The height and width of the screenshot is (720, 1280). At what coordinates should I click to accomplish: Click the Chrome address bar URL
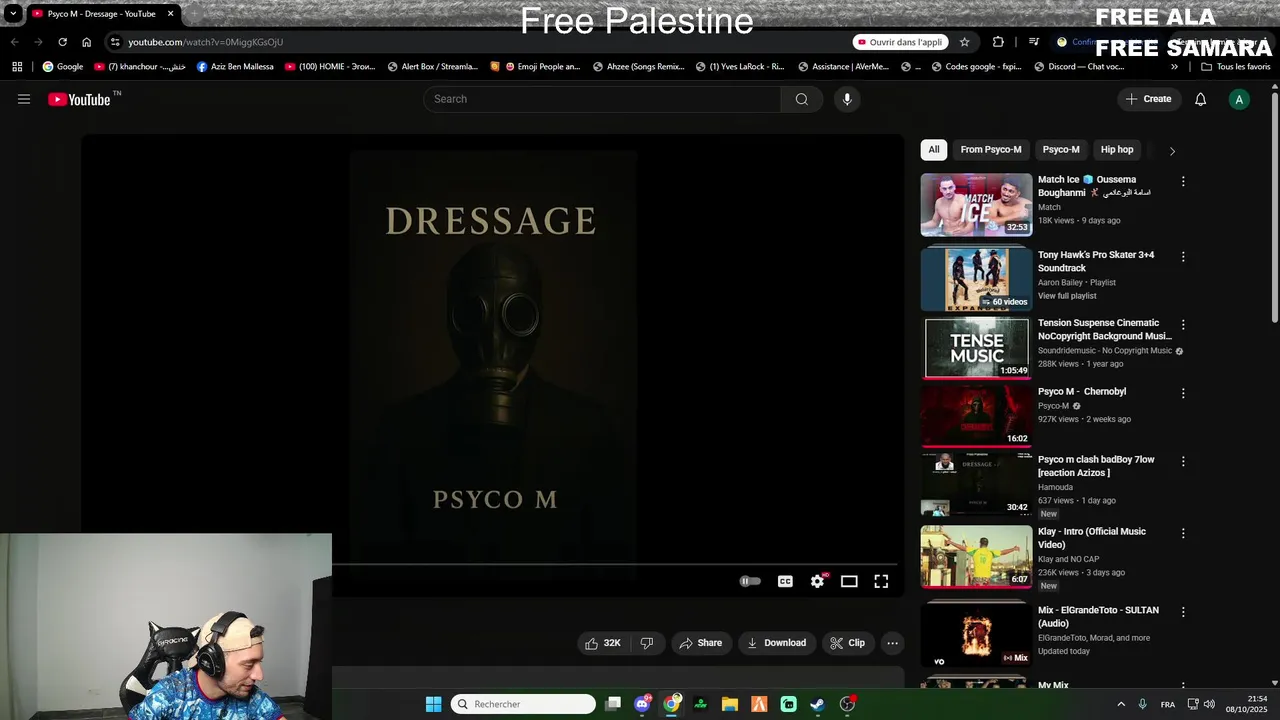205,42
